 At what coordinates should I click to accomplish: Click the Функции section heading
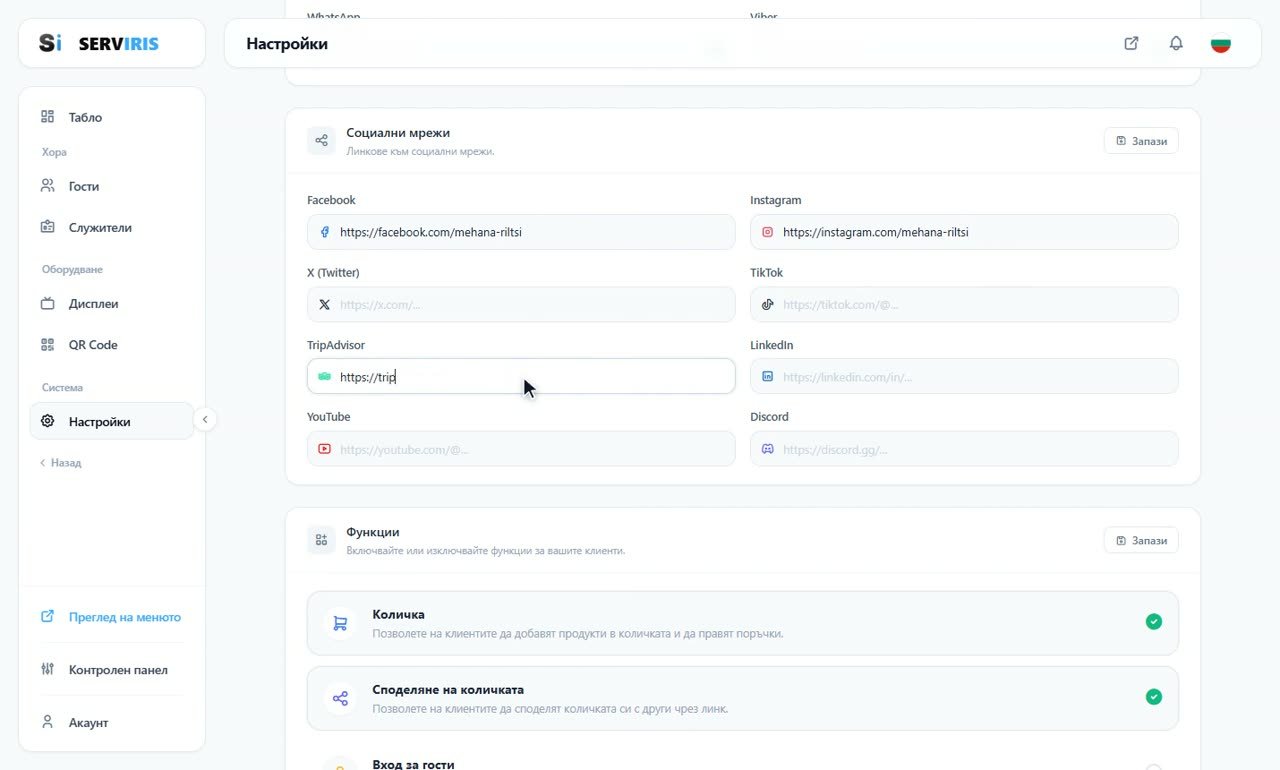pyautogui.click(x=373, y=532)
